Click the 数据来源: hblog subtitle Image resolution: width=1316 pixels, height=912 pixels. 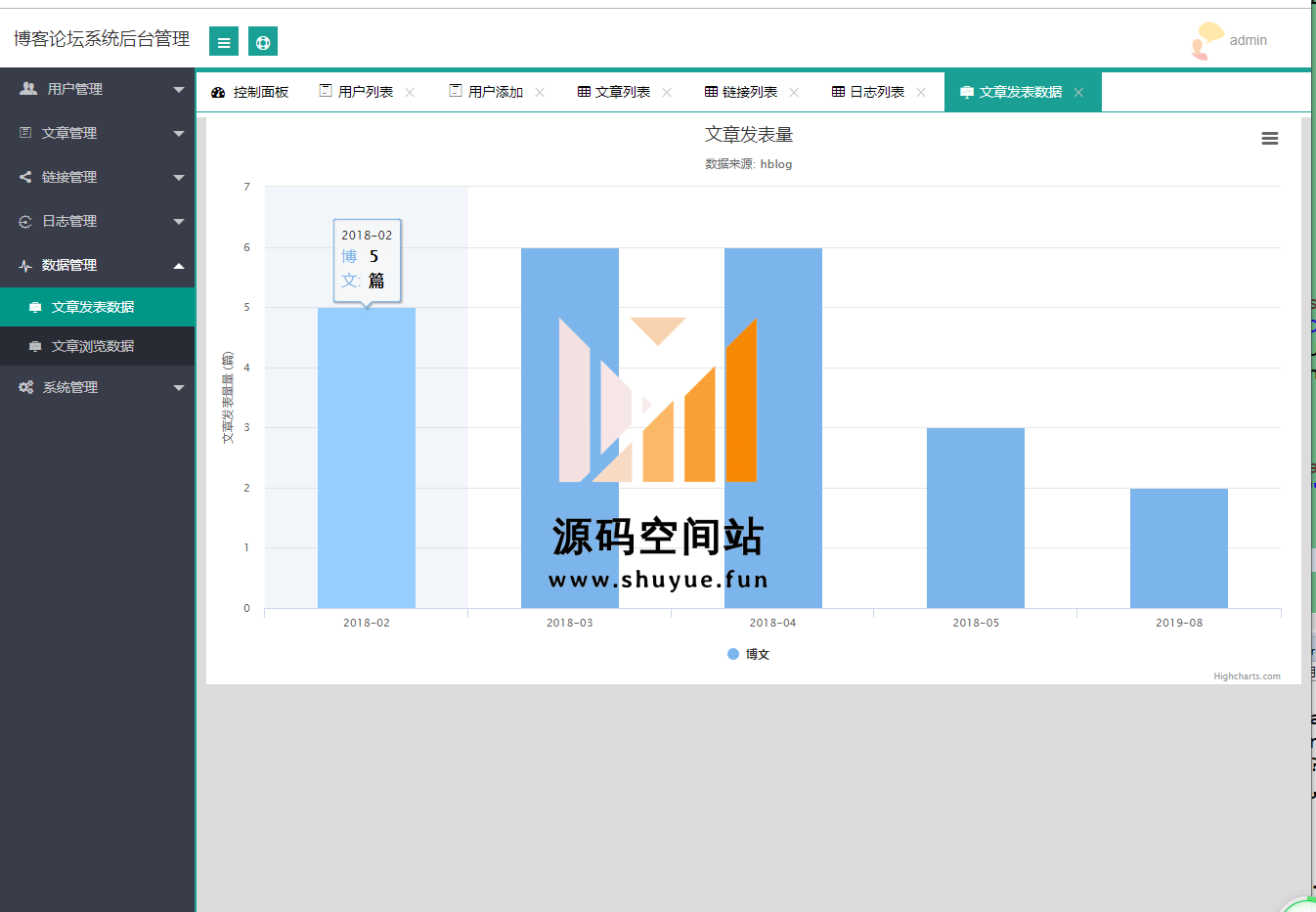pyautogui.click(x=749, y=164)
